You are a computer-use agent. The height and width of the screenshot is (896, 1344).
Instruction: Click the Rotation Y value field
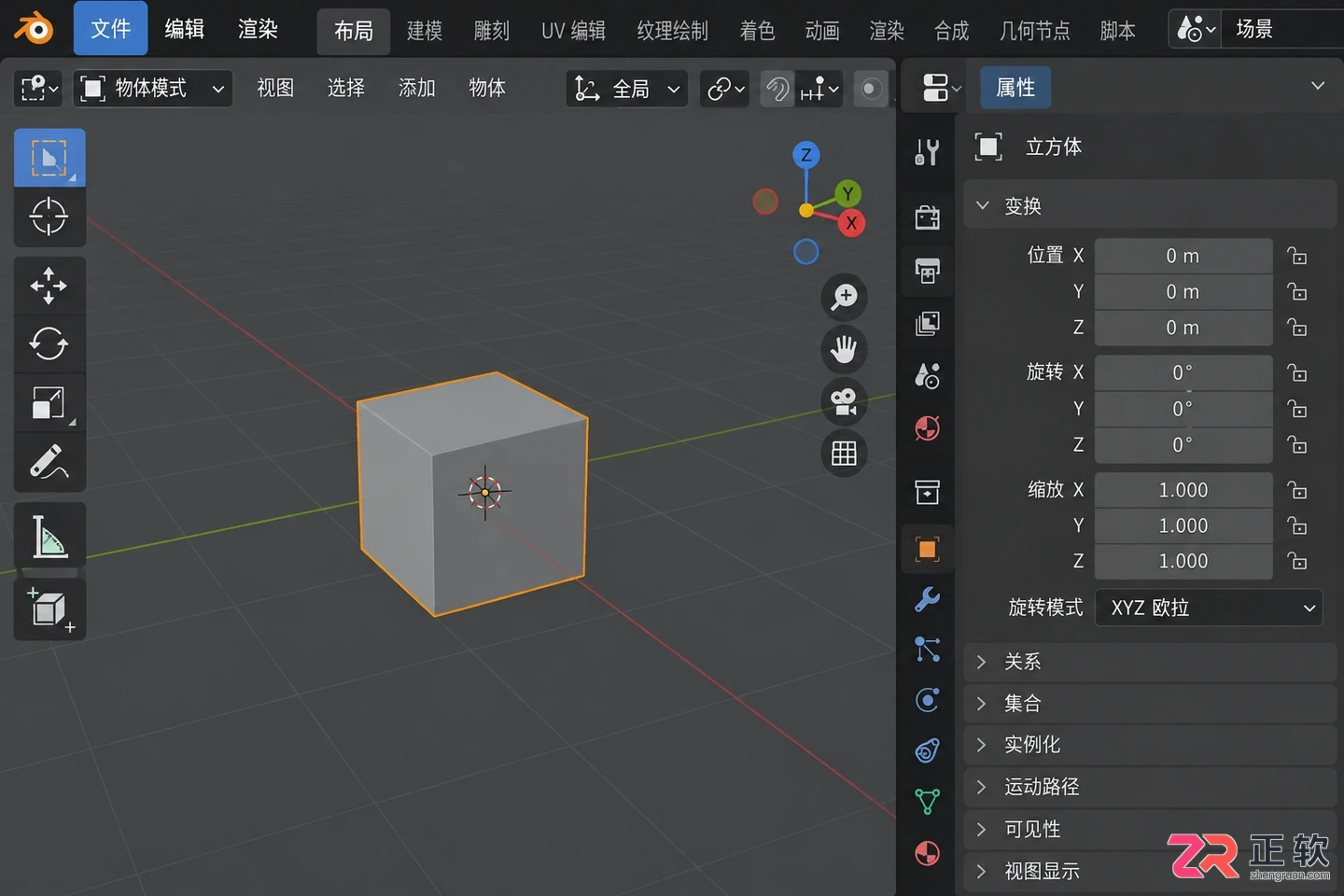click(1183, 409)
